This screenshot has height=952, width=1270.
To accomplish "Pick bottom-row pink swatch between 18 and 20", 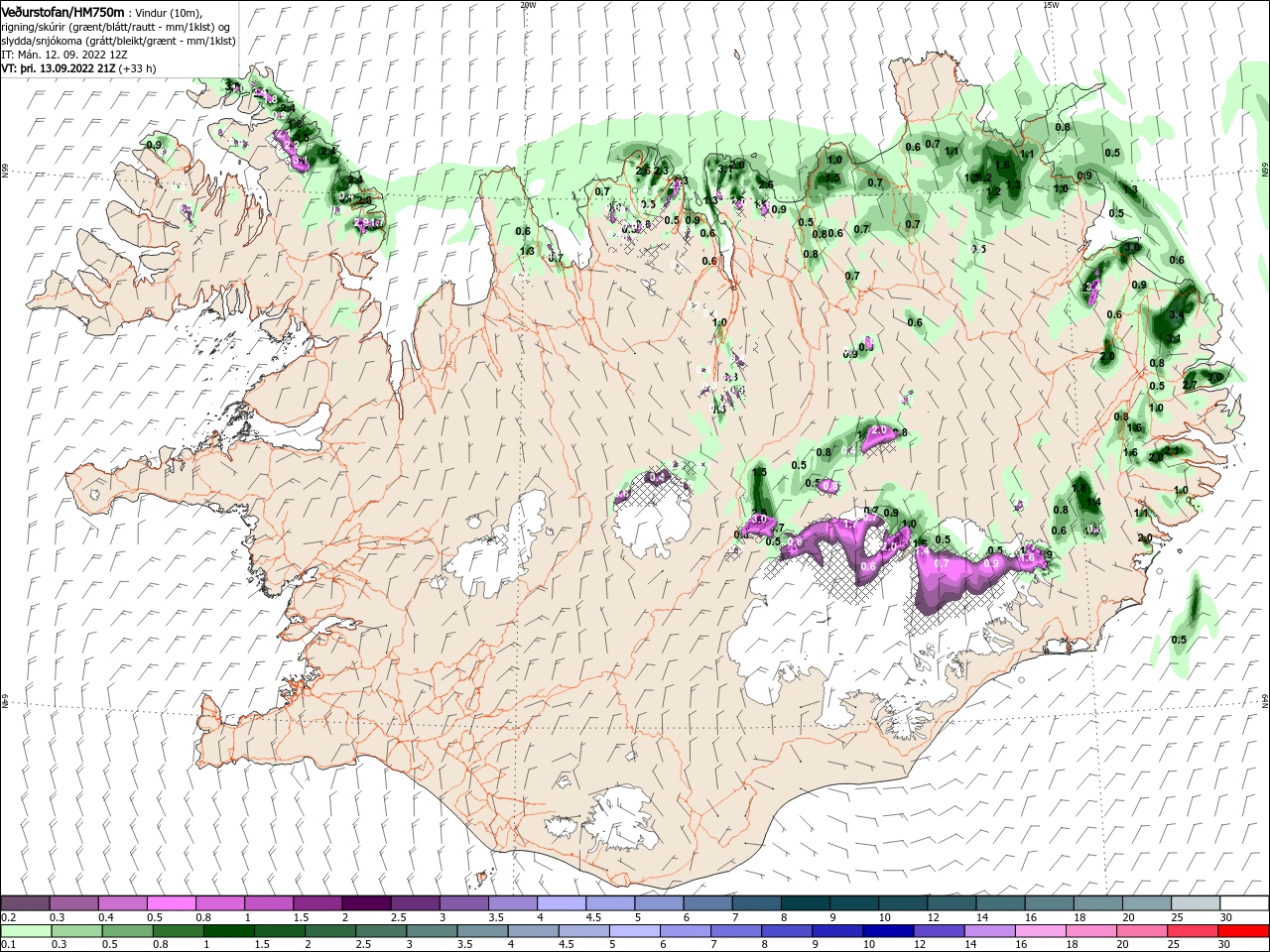I will tap(1089, 931).
